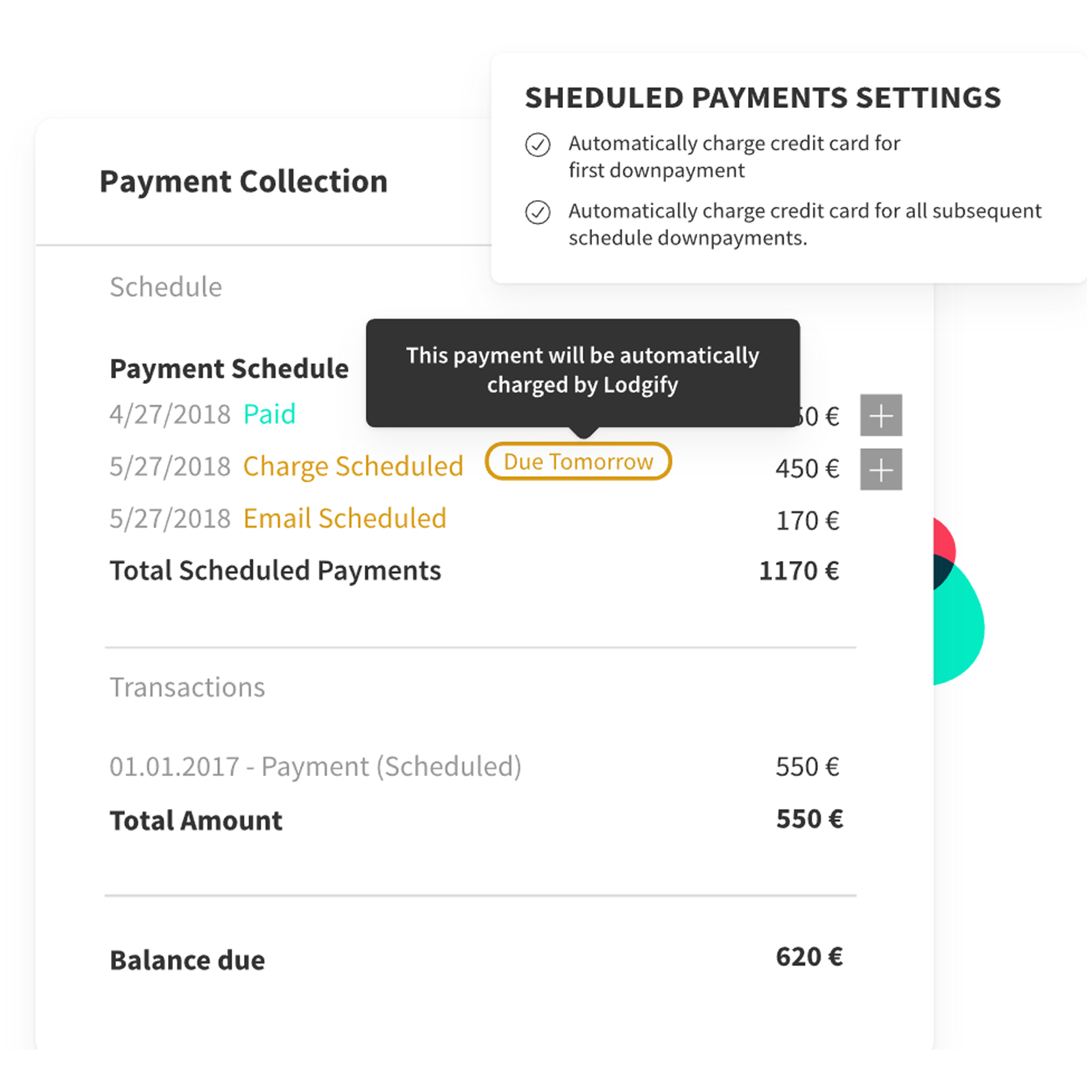Click the Lodgify auto-charge tooltip
1092x1092 pixels.
click(583, 373)
